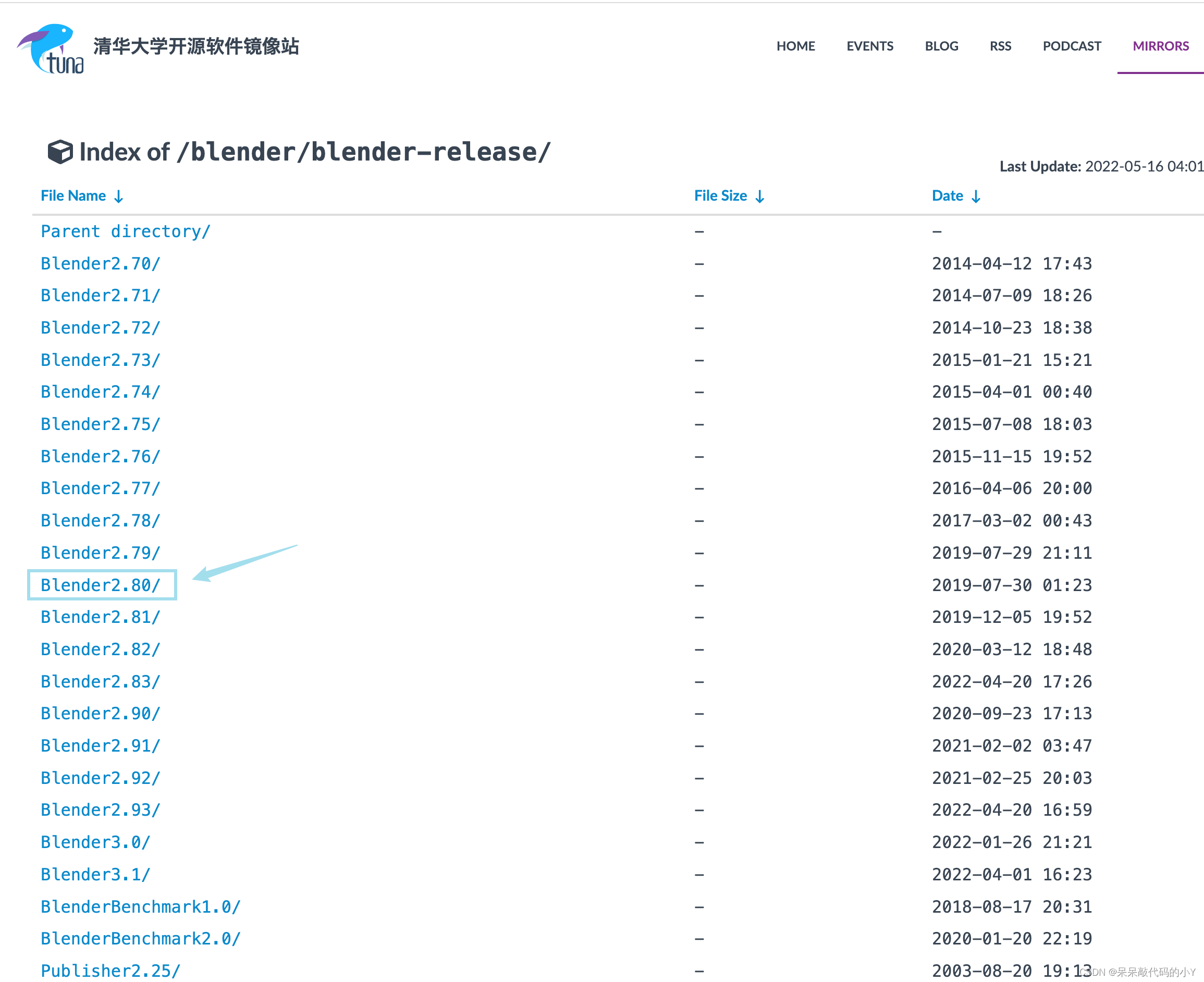Open the Blender3.1/ folder
The width and height of the screenshot is (1204, 982).
click(95, 874)
